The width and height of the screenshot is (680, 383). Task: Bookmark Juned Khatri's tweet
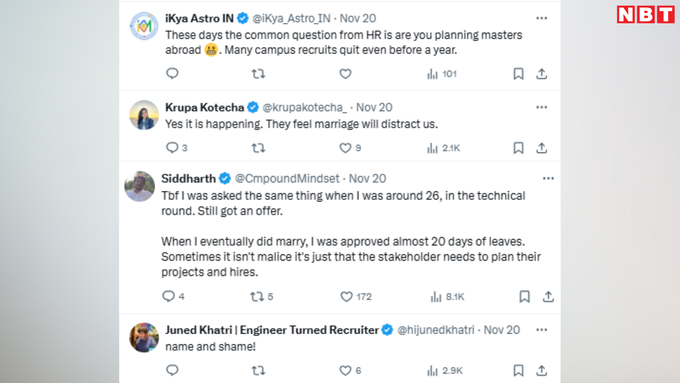(x=518, y=370)
